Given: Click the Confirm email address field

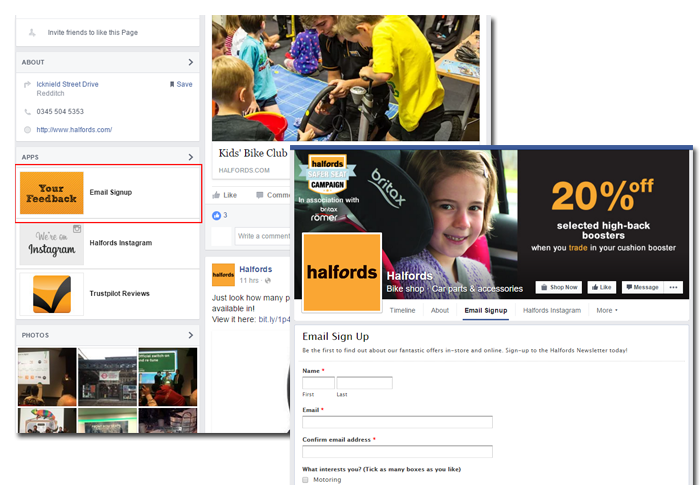Looking at the screenshot, I should pyautogui.click(x=397, y=452).
